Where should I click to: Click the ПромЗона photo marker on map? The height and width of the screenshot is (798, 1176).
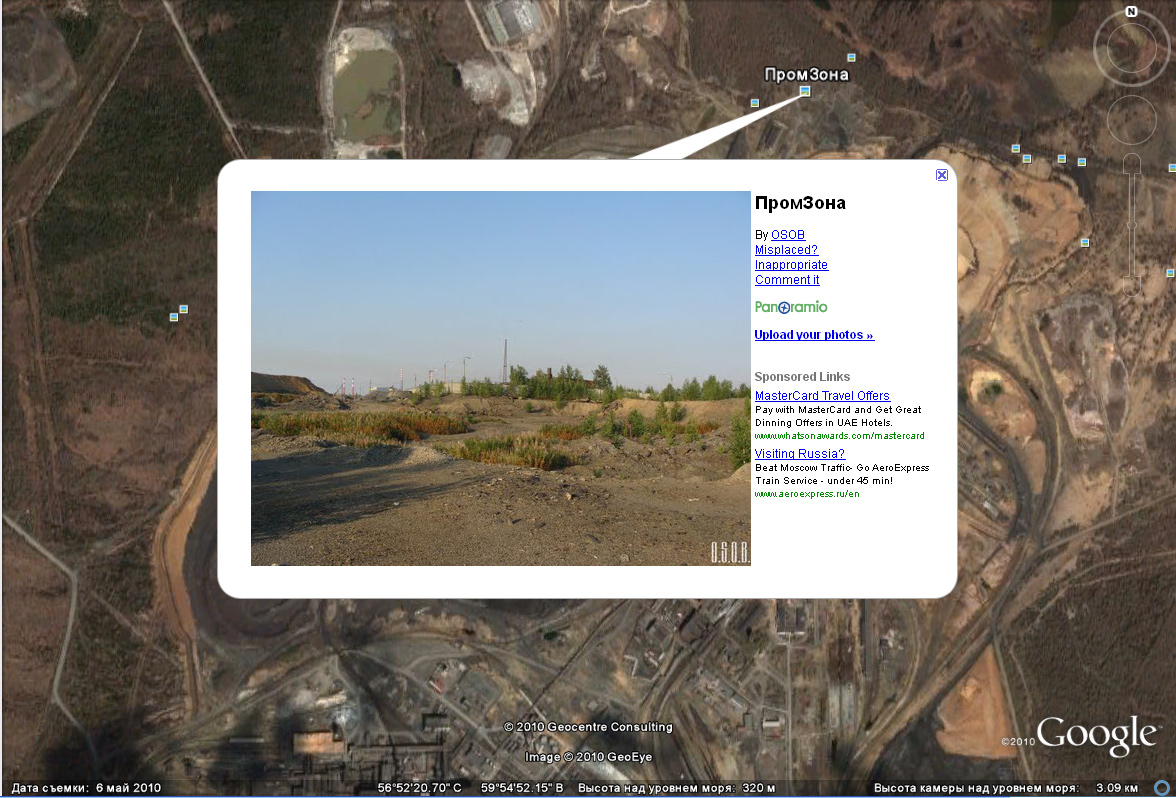point(805,91)
